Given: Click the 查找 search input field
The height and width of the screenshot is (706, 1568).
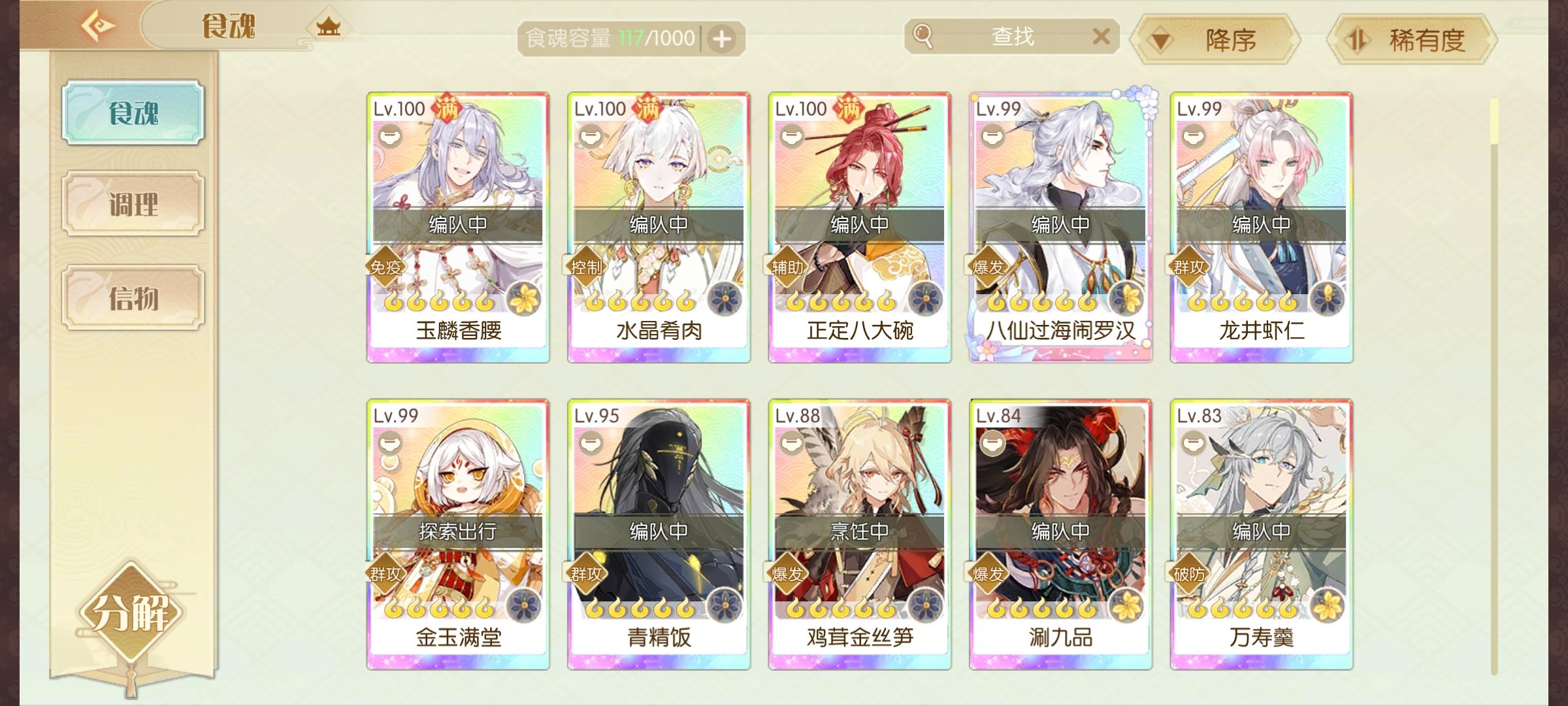Looking at the screenshot, I should 1013,37.
